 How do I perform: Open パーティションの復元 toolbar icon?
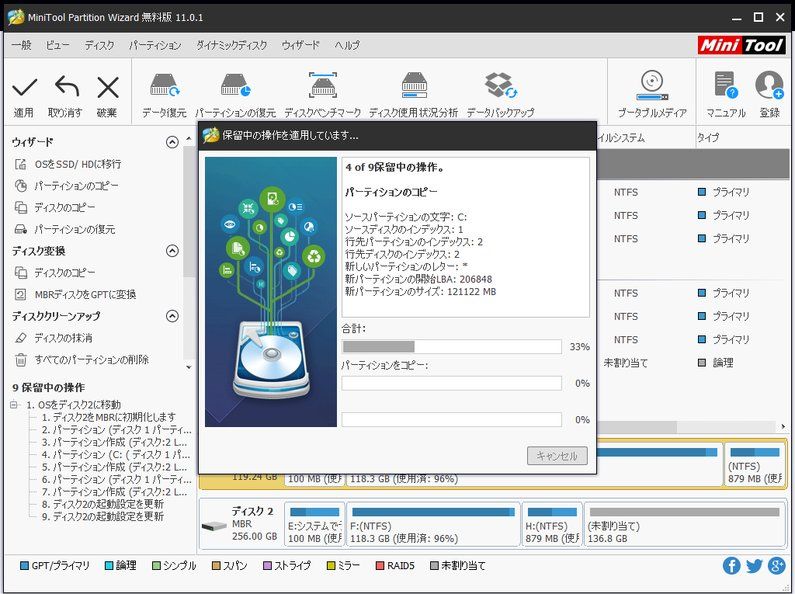[x=235, y=85]
